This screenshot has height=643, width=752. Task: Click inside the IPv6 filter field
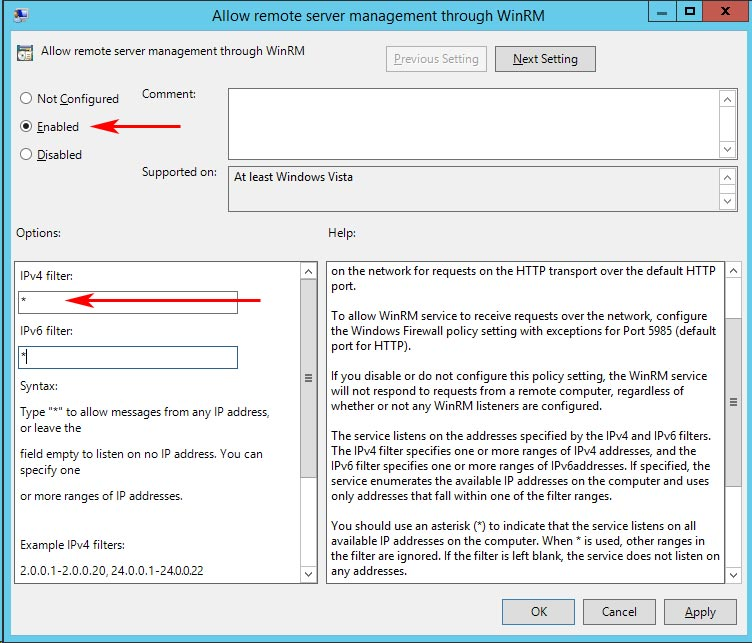[x=128, y=357]
